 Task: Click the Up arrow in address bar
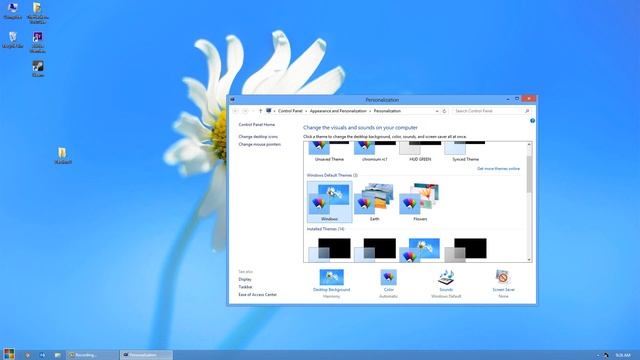[260, 111]
